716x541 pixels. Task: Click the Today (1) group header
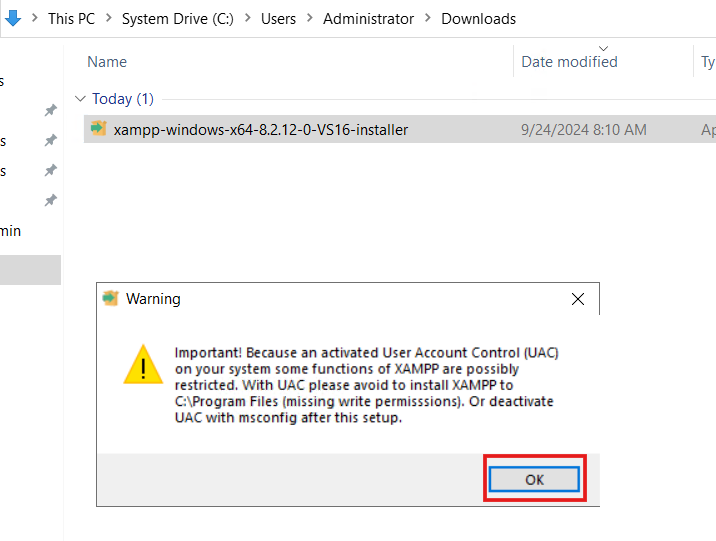pos(123,99)
